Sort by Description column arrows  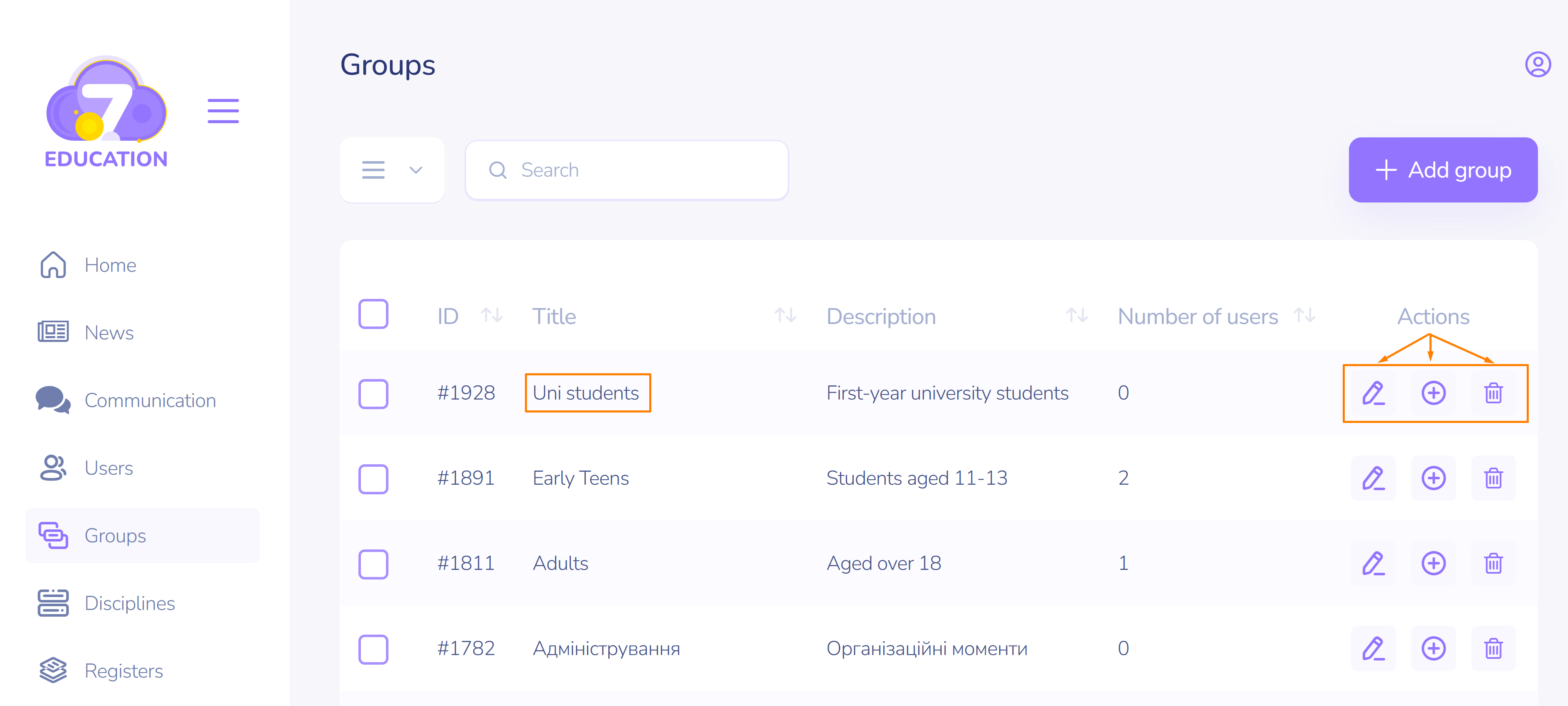pos(1077,316)
